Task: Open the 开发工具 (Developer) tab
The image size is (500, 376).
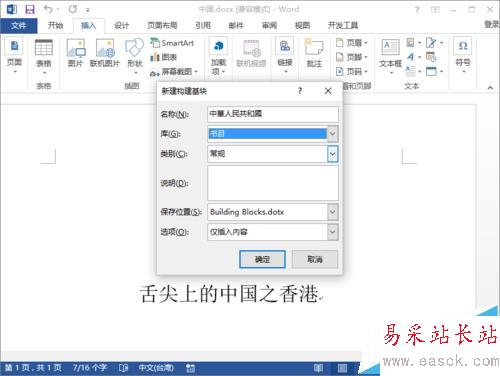Action: click(343, 25)
